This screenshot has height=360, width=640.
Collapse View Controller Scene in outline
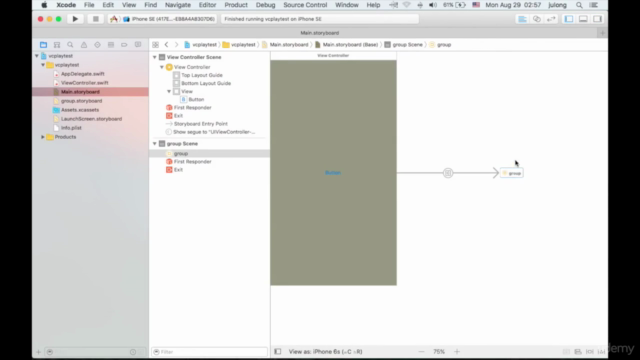tap(155, 57)
